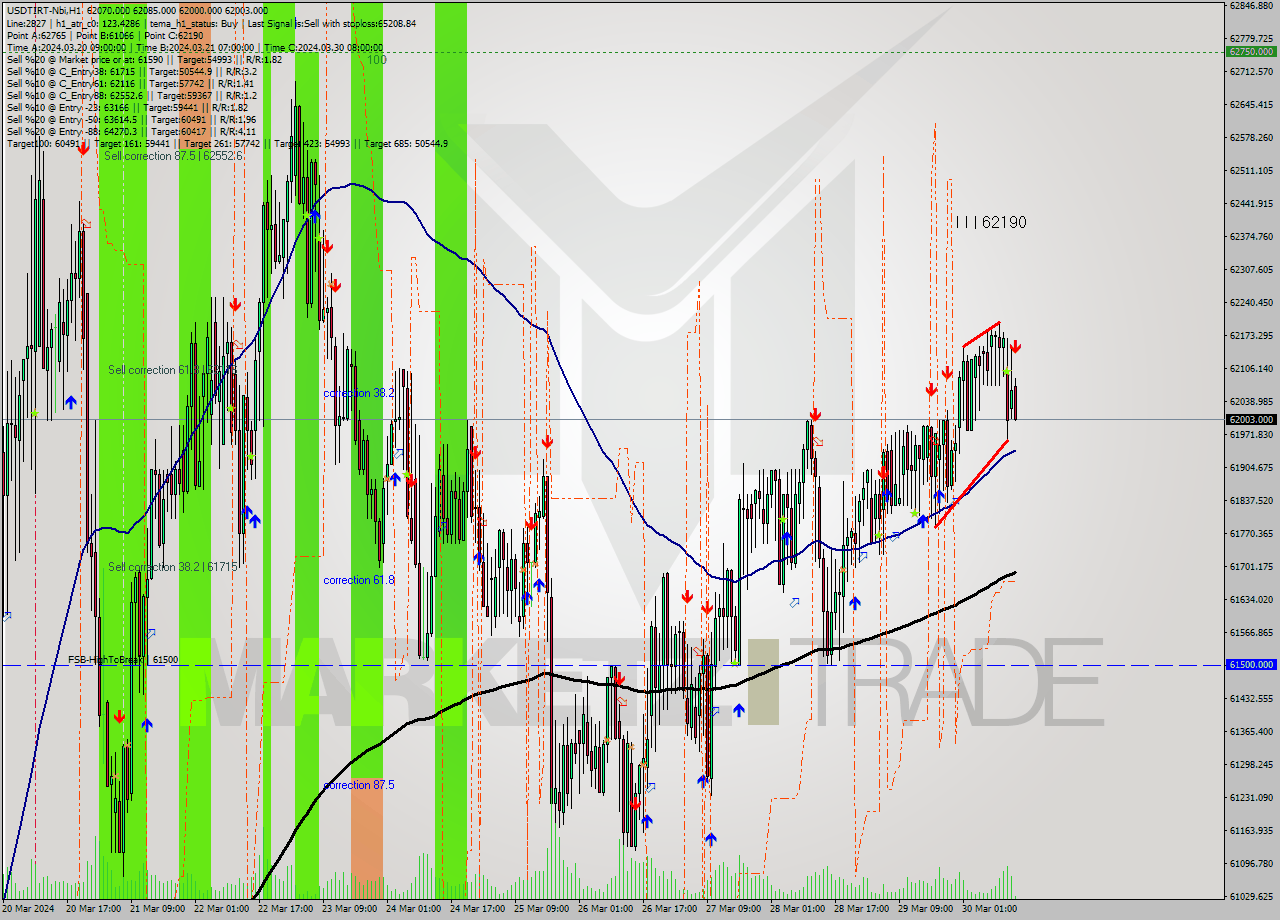Click price axis value 62511.100
1280x920 pixels.
[1251, 170]
